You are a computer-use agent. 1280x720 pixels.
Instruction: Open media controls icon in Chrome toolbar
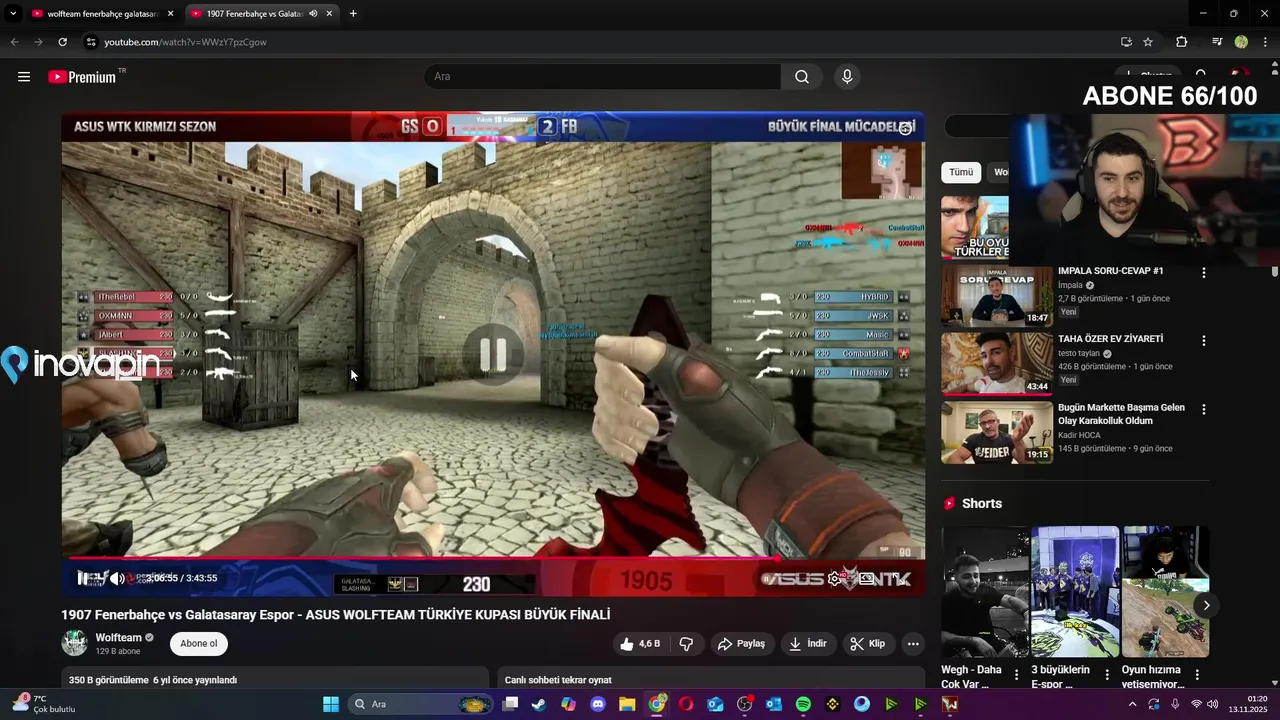click(x=1217, y=42)
